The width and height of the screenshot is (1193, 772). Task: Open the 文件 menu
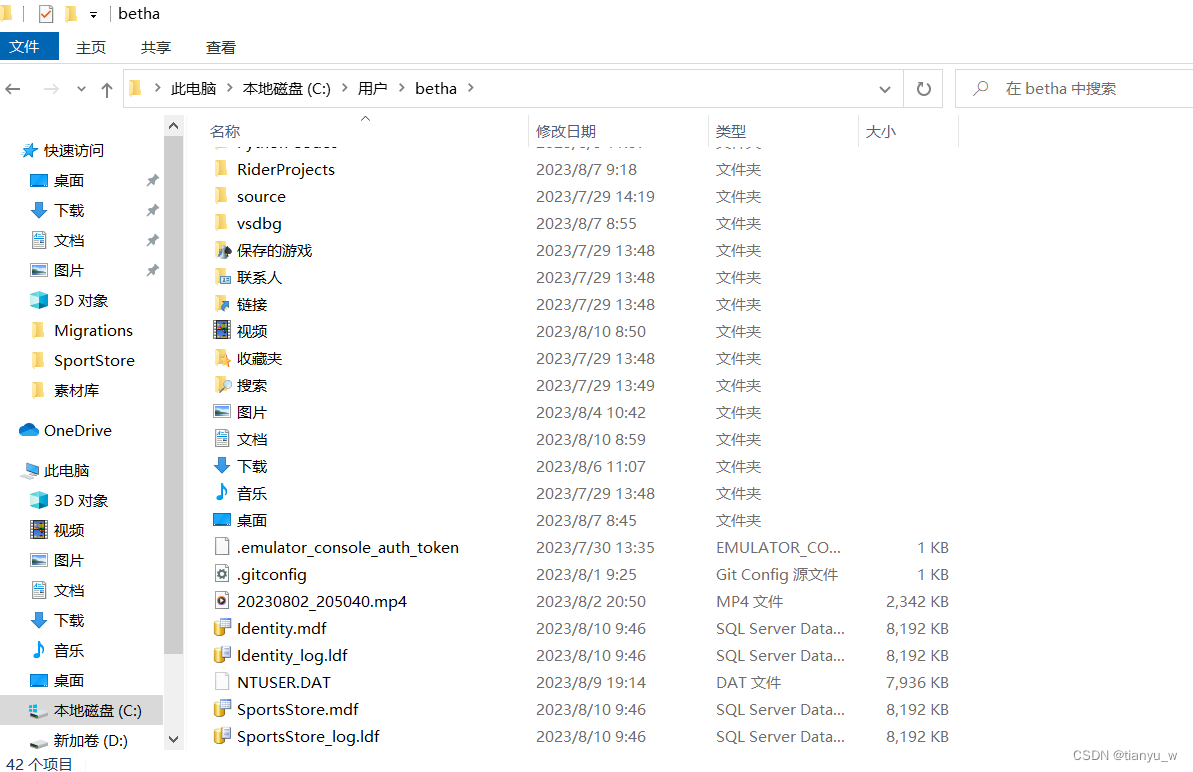[x=29, y=47]
